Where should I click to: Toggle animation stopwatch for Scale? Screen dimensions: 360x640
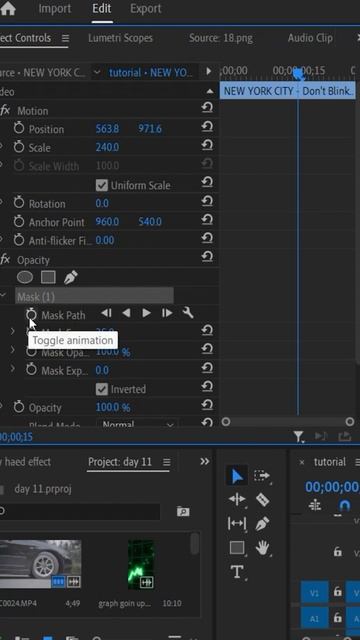point(19,147)
